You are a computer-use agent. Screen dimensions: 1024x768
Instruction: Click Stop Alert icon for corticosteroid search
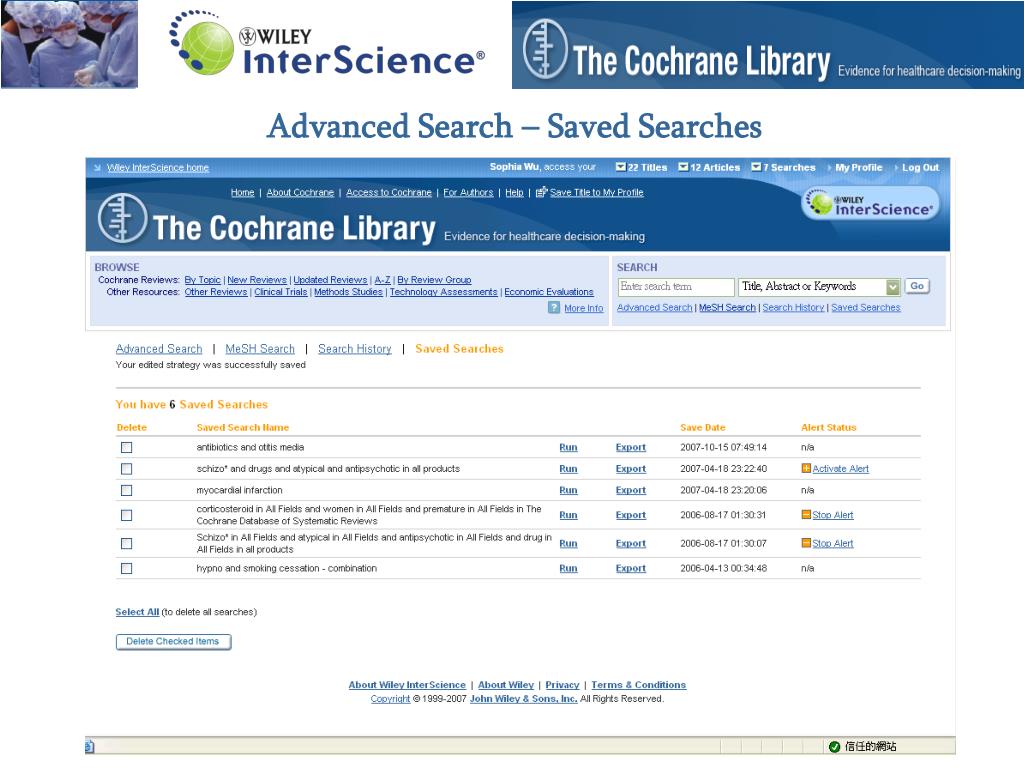coord(806,515)
